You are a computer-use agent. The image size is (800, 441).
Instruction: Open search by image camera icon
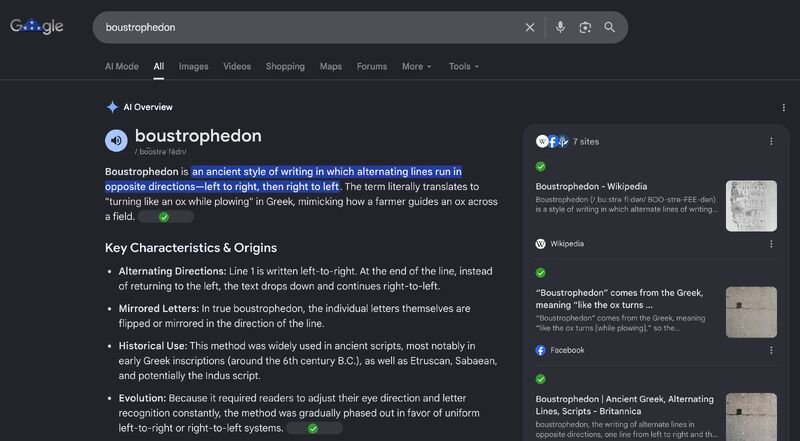[585, 28]
